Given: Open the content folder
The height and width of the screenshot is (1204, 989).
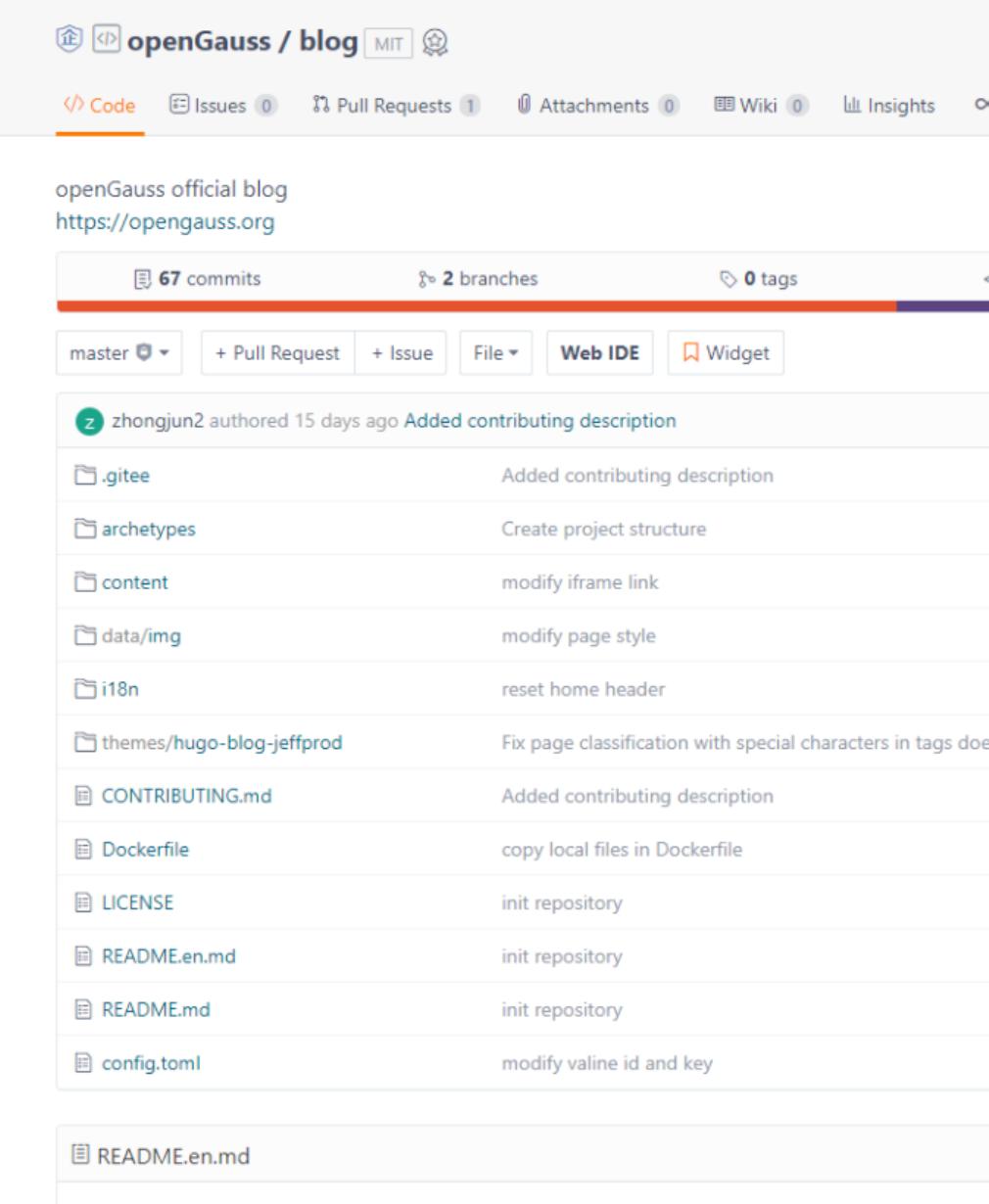Looking at the screenshot, I should pos(135,582).
